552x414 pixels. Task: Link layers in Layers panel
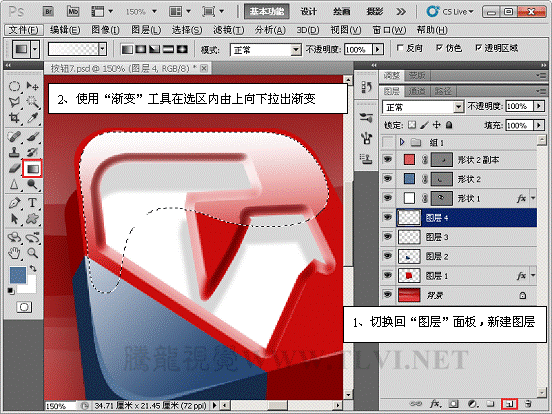416,403
